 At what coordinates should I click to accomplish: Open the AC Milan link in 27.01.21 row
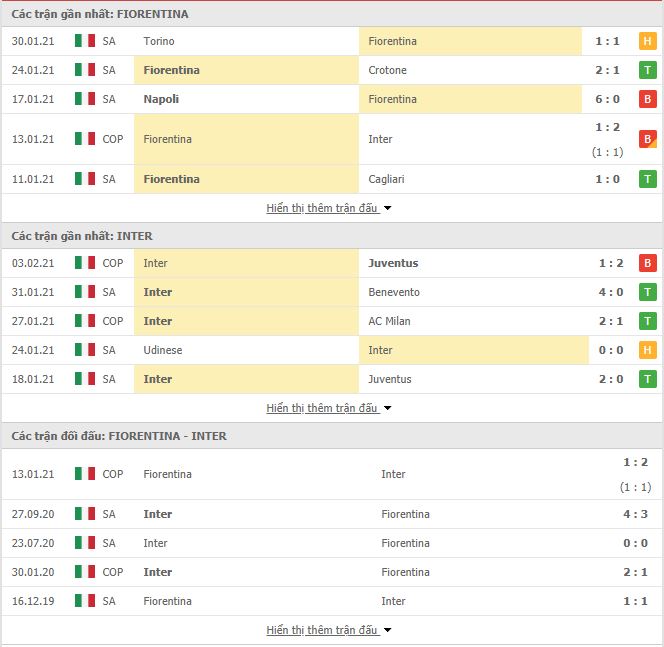[389, 321]
